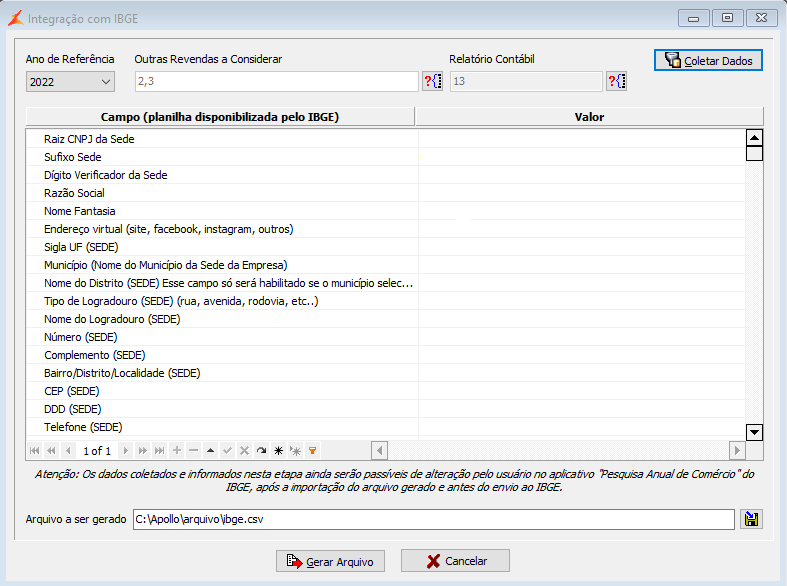Jump to prior page of records
The image size is (787, 586).
(51, 451)
